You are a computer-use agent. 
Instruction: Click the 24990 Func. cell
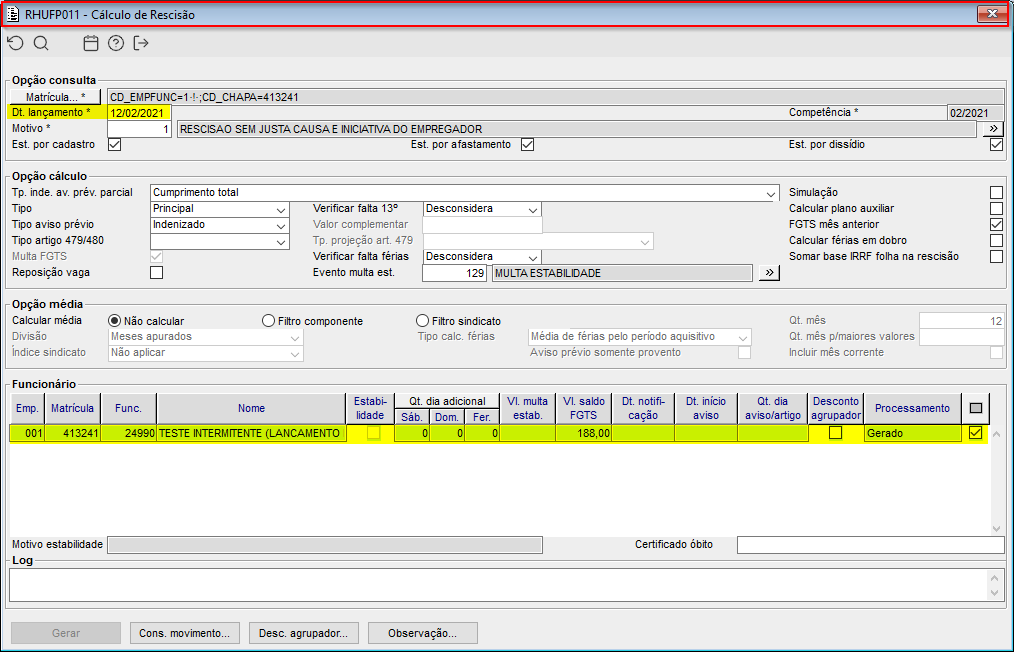129,433
